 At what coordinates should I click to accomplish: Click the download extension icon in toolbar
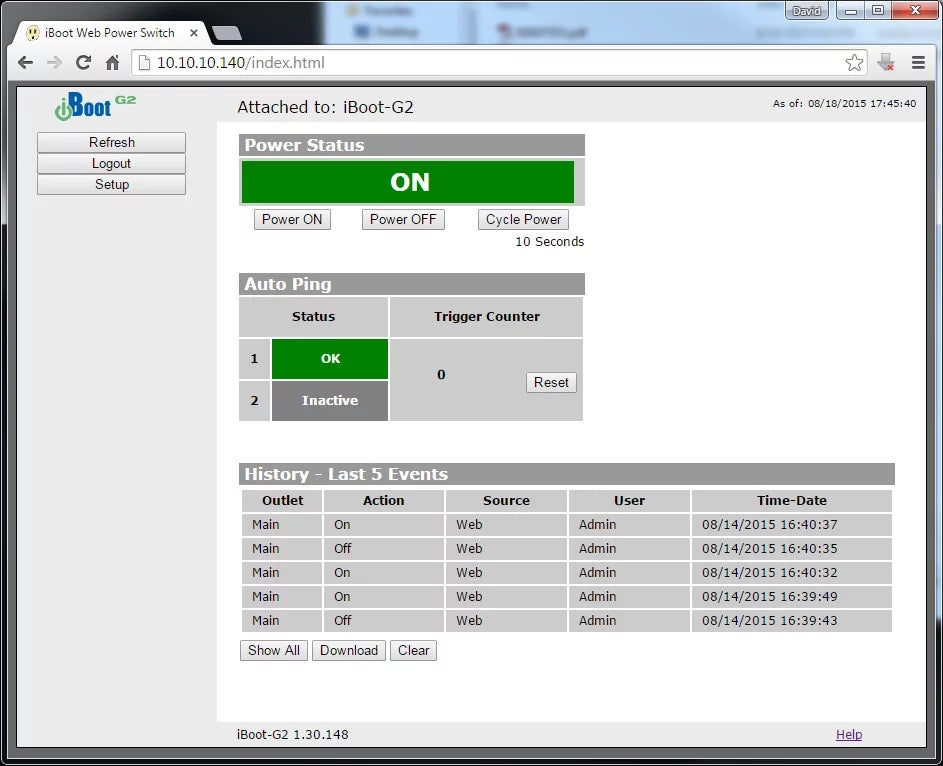pos(885,63)
